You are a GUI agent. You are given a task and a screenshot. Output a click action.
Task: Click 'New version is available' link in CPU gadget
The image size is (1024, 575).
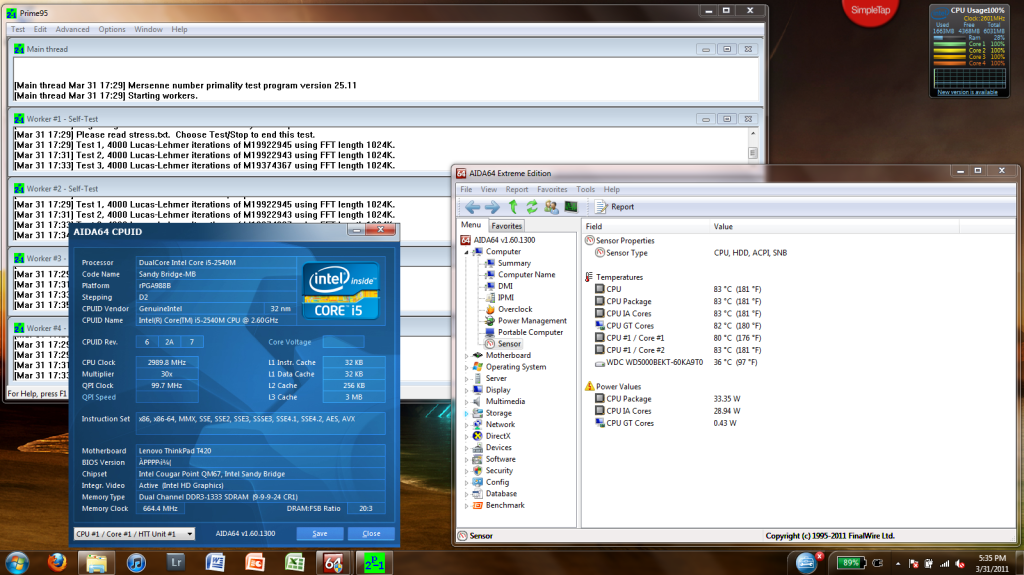967,92
